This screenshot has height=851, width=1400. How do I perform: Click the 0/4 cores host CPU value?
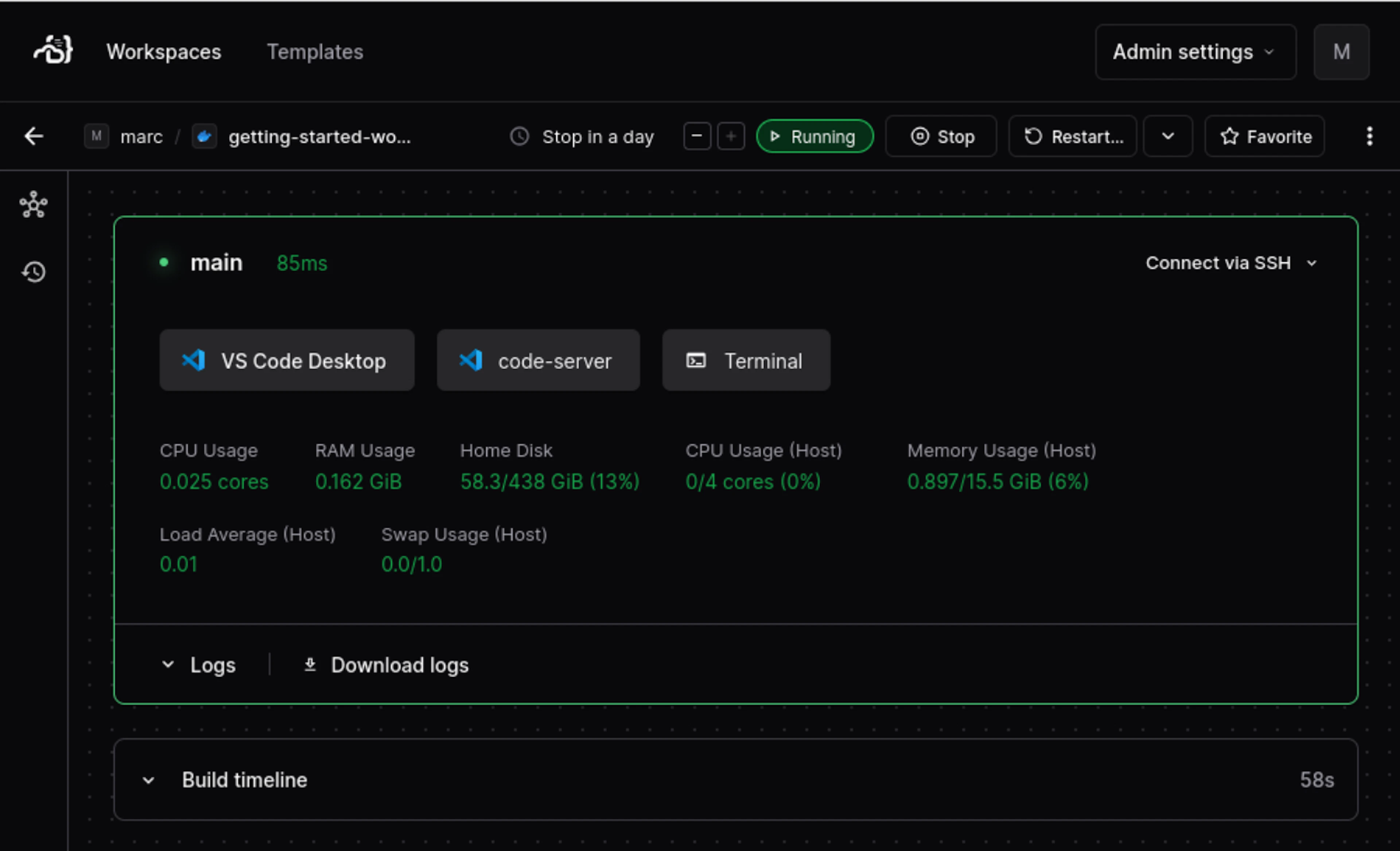coord(753,482)
